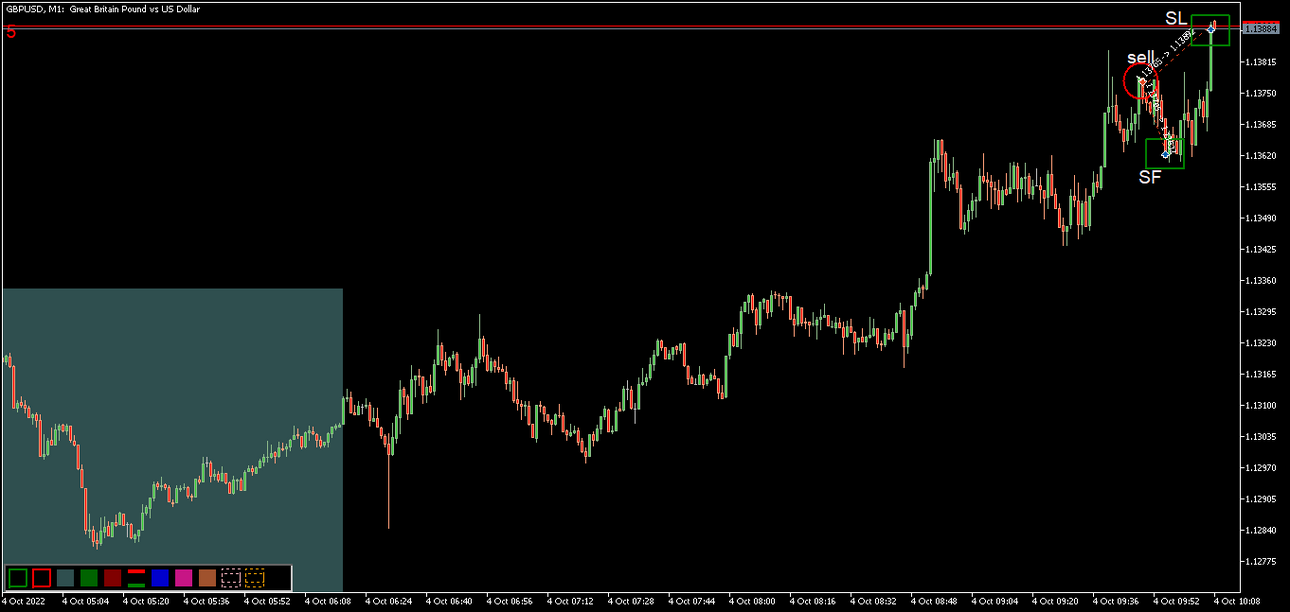Click the blue diamond marker at 1.13884

[x=1211, y=30]
